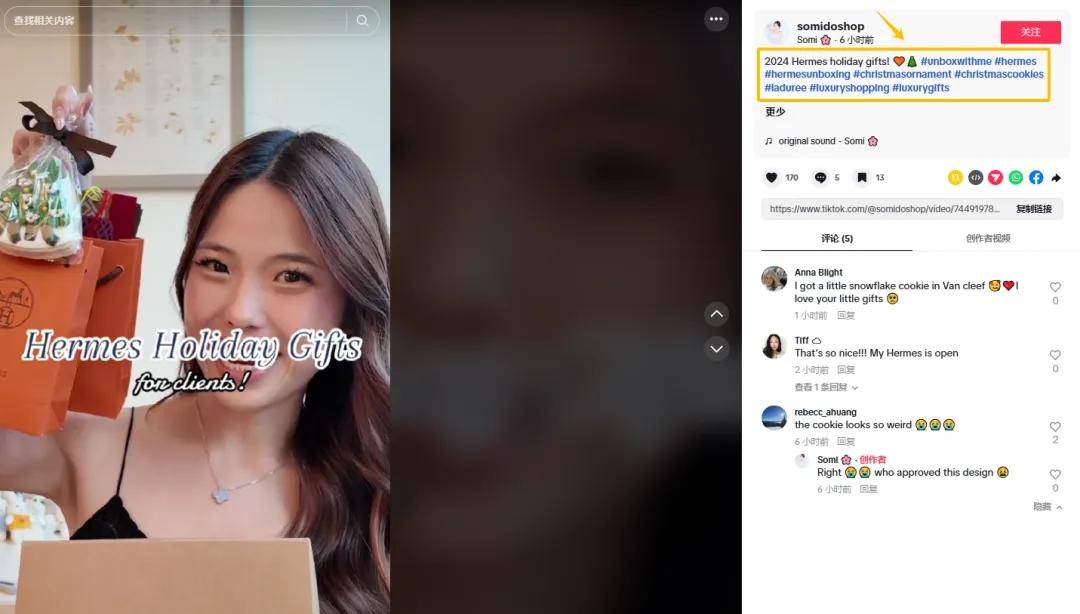Screen dimensions: 1080x614
Task: Reply to rebecc_ahuang's comment
Action: click(846, 442)
